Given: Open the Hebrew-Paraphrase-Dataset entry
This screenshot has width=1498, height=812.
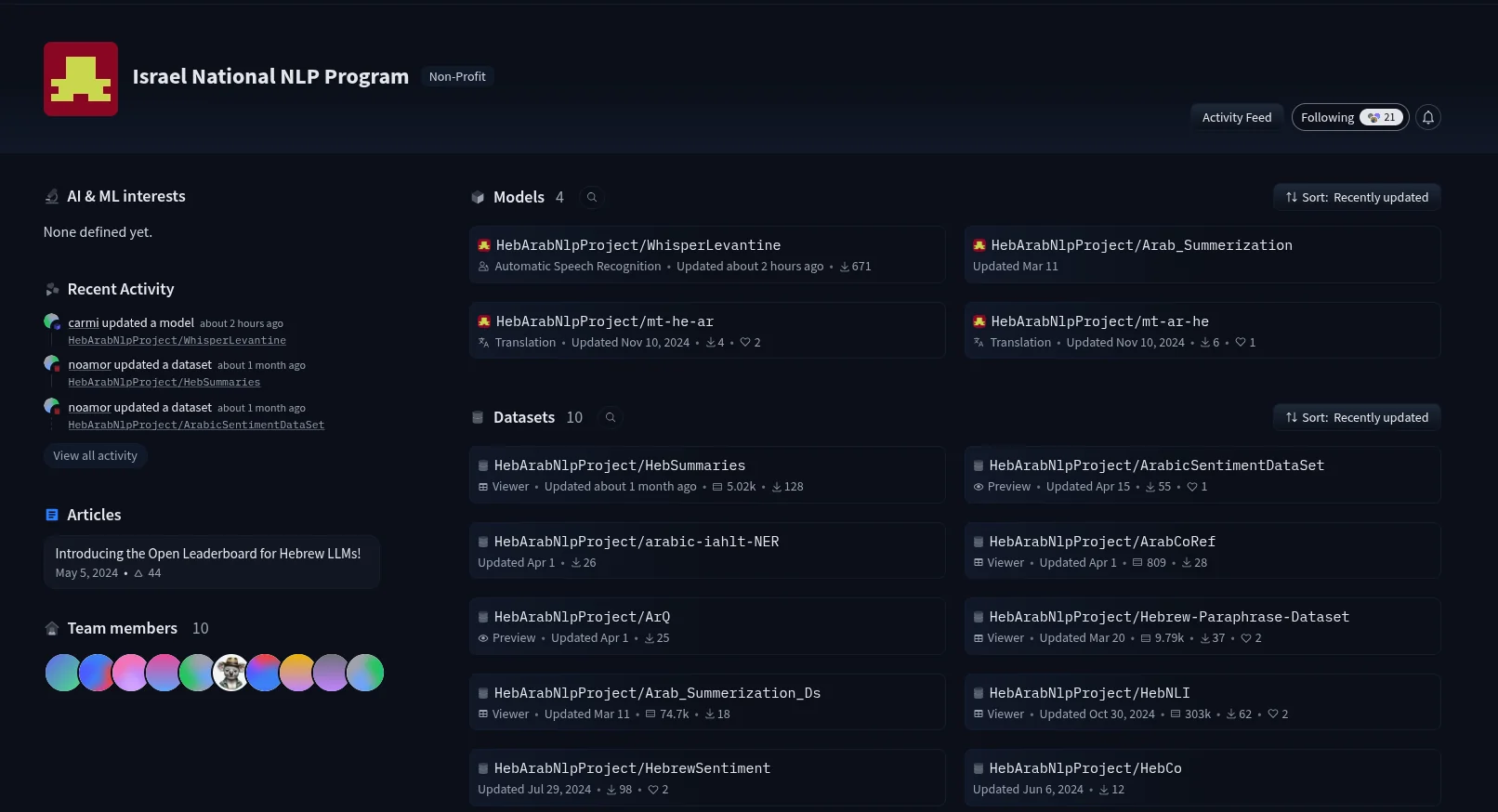Looking at the screenshot, I should 1202,626.
